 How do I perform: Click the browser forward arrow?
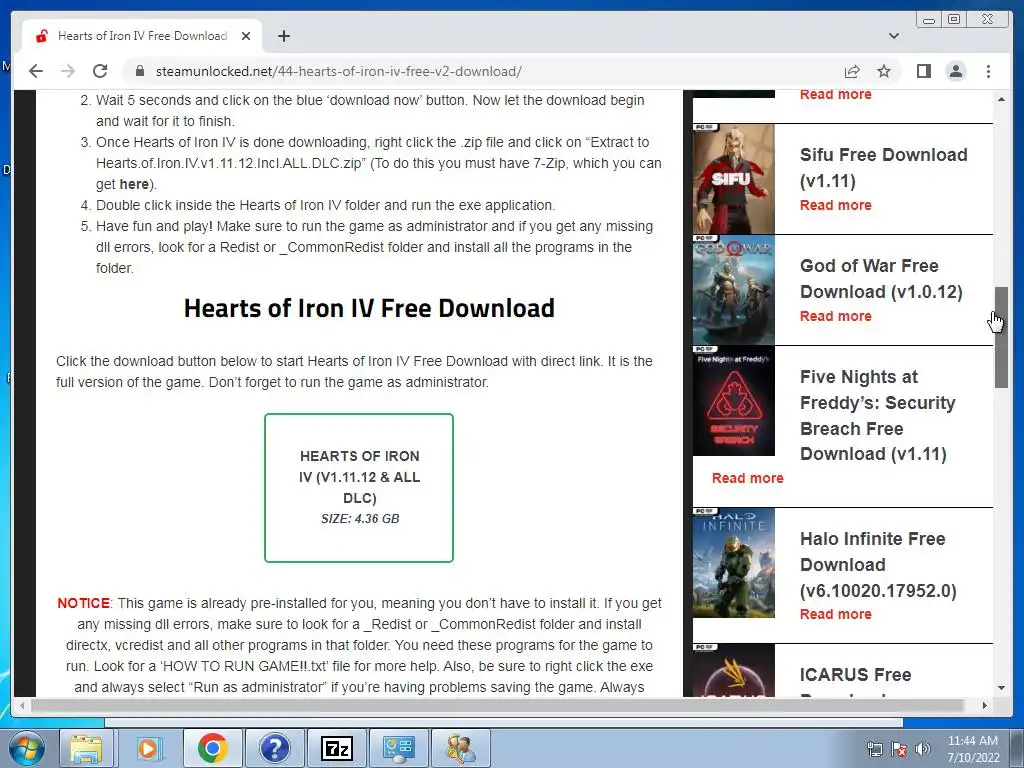[68, 71]
